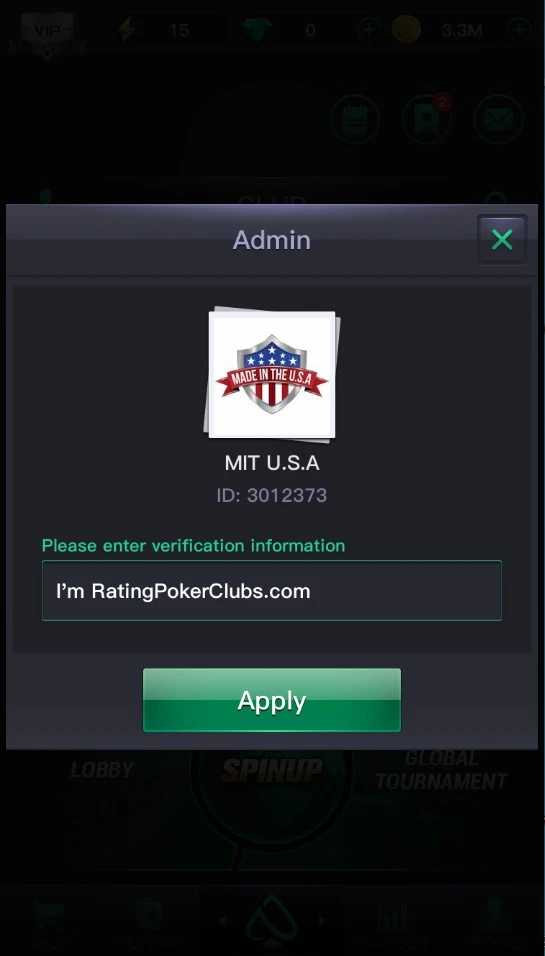Select GLOBAL TOURNAMENT
This screenshot has height=956, width=545.
click(x=441, y=770)
